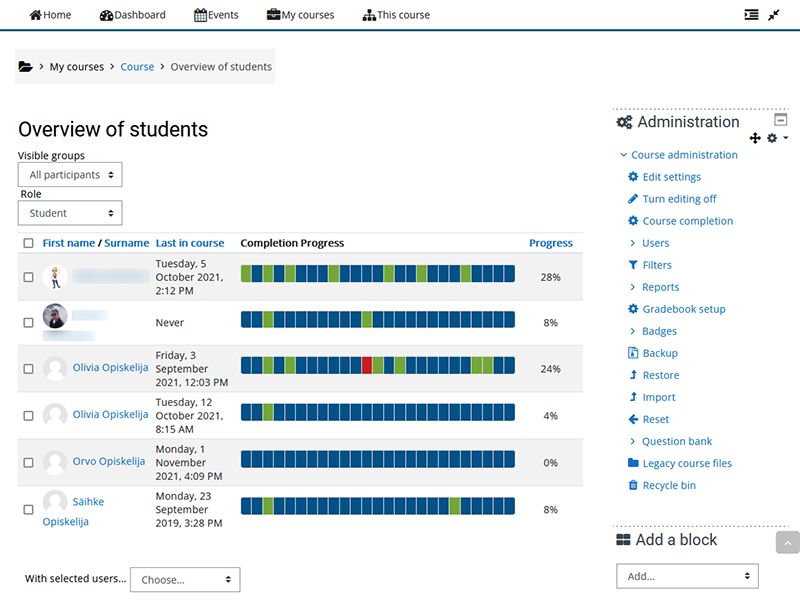This screenshot has height=607, width=800.
Task: Open My courses from the top navigation
Action: tap(300, 15)
